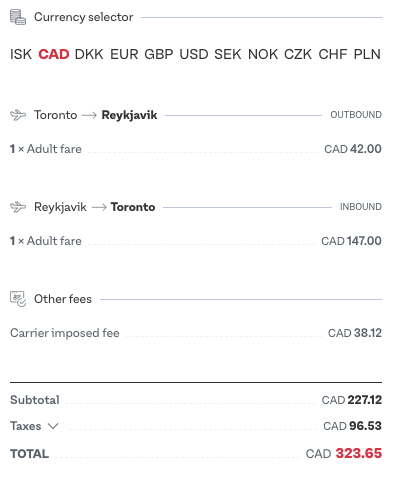Viewport: 399px width, 481px height.
Task: Pick SEK from the currency list
Action: (228, 54)
